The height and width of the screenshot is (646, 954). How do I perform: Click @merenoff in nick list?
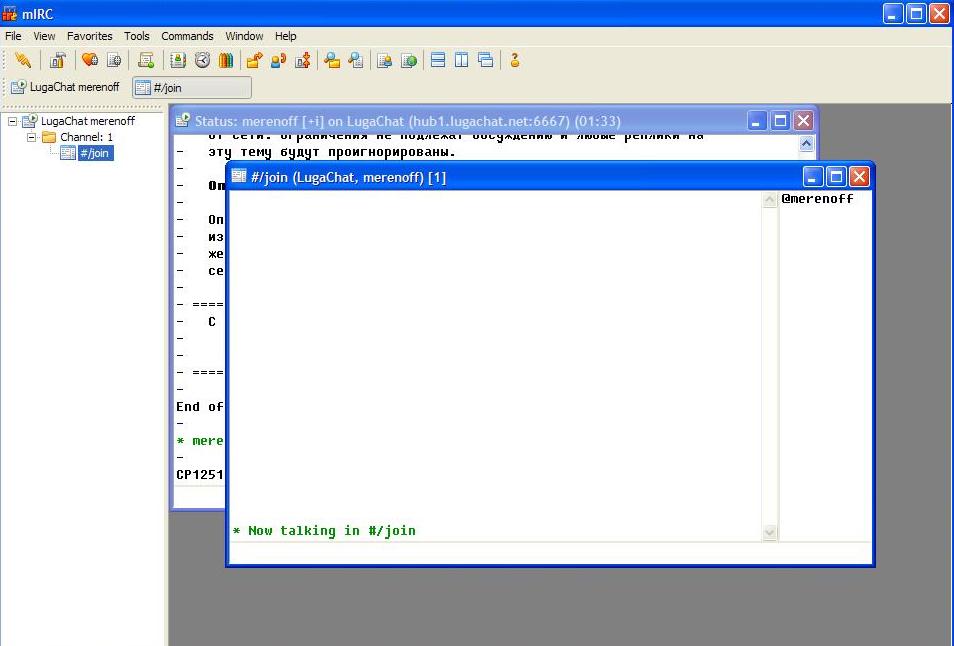pos(817,198)
